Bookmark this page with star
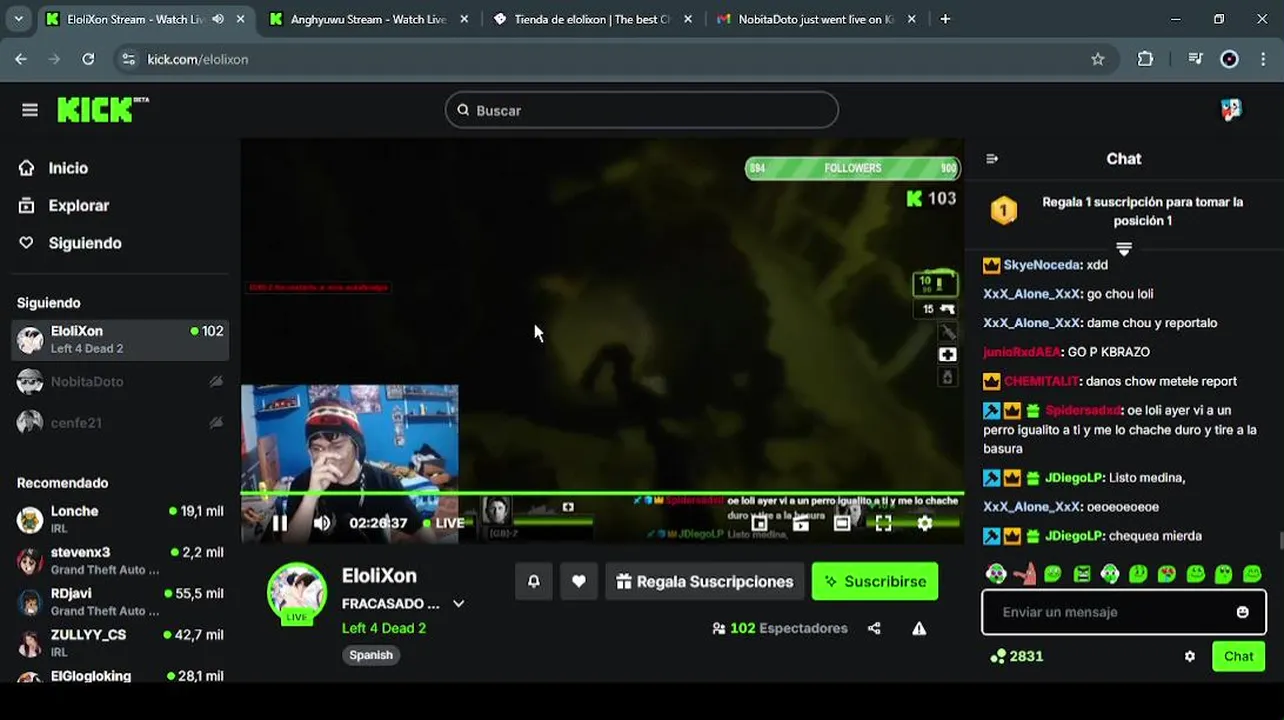This screenshot has height=720, width=1284. (1098, 59)
